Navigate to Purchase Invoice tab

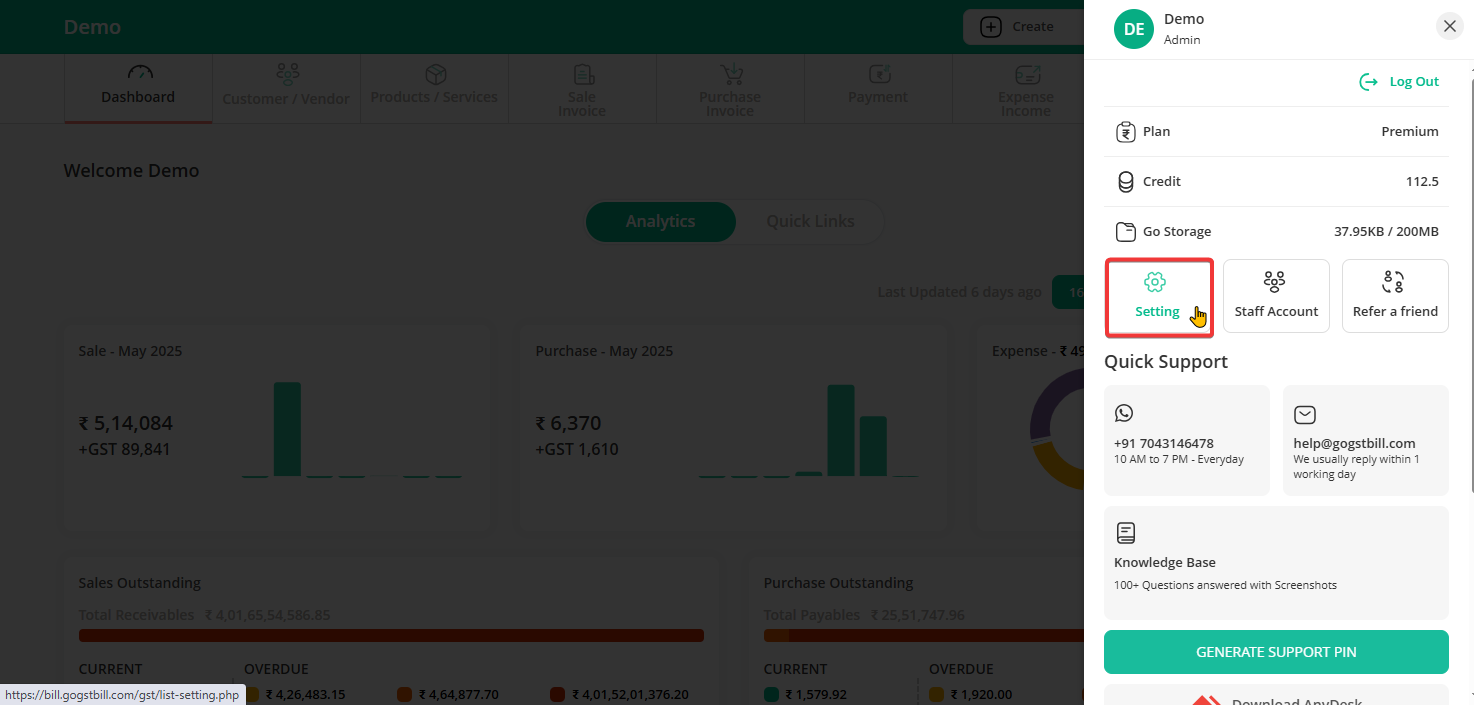pos(730,90)
